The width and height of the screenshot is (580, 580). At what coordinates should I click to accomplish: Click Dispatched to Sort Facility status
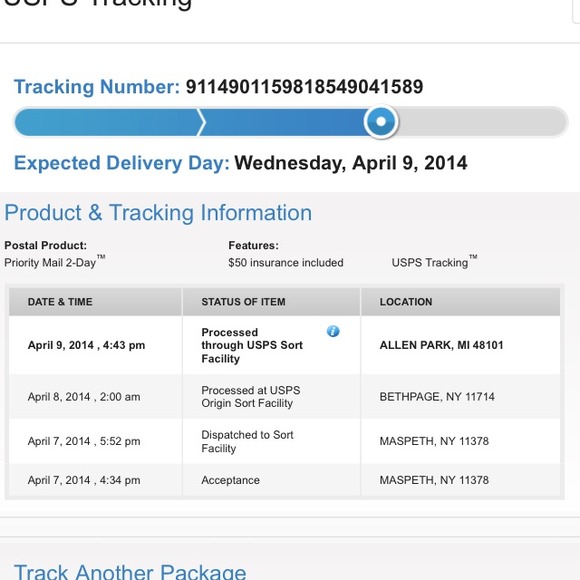click(247, 441)
